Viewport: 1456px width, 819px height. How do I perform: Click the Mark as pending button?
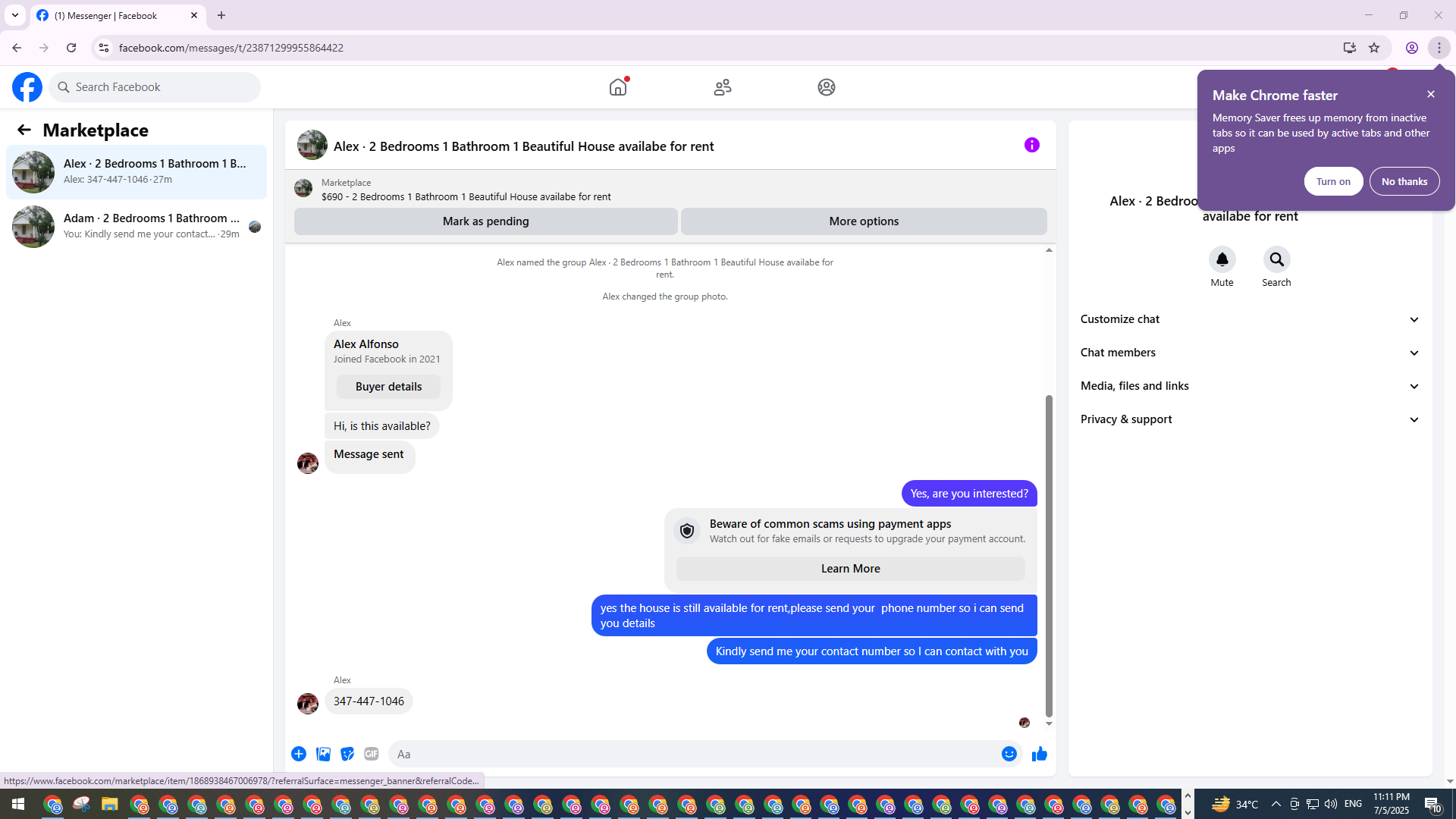click(485, 221)
